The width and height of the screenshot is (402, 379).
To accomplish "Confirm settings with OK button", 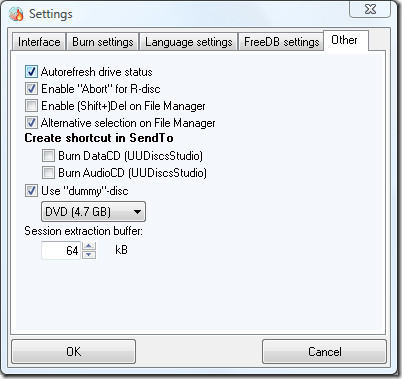I will [74, 352].
